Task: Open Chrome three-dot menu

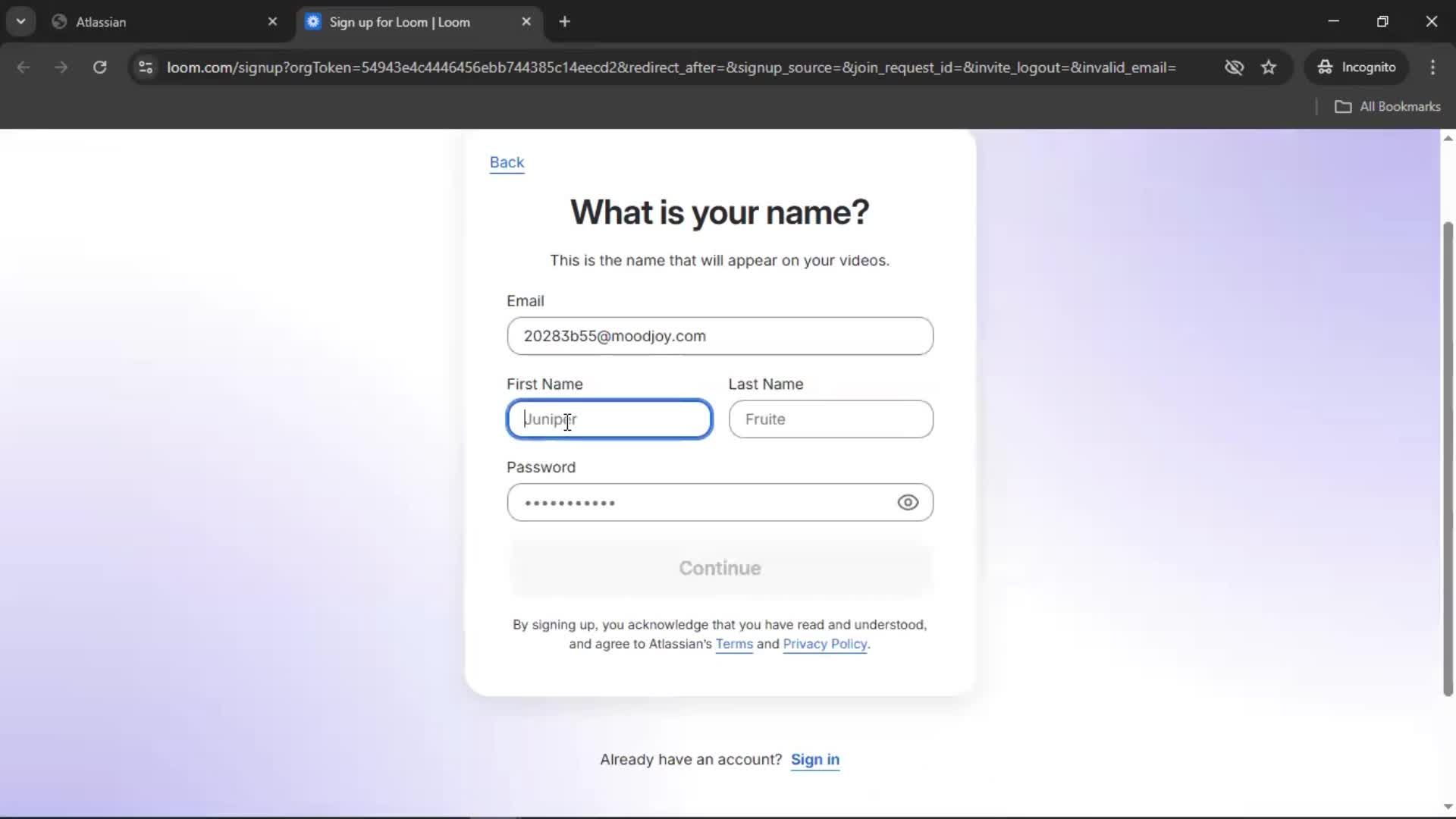Action: click(1432, 67)
